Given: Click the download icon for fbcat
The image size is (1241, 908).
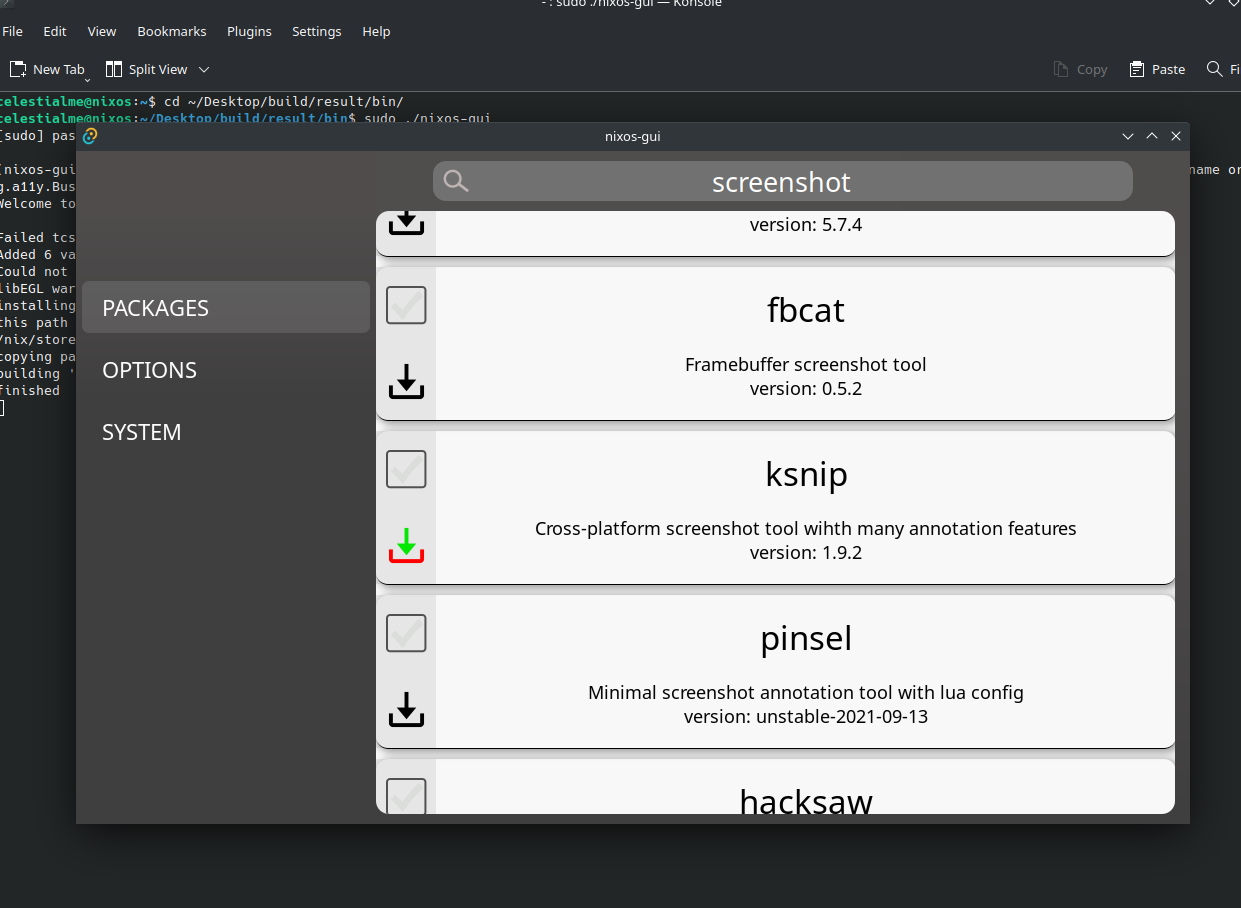Looking at the screenshot, I should pyautogui.click(x=406, y=381).
